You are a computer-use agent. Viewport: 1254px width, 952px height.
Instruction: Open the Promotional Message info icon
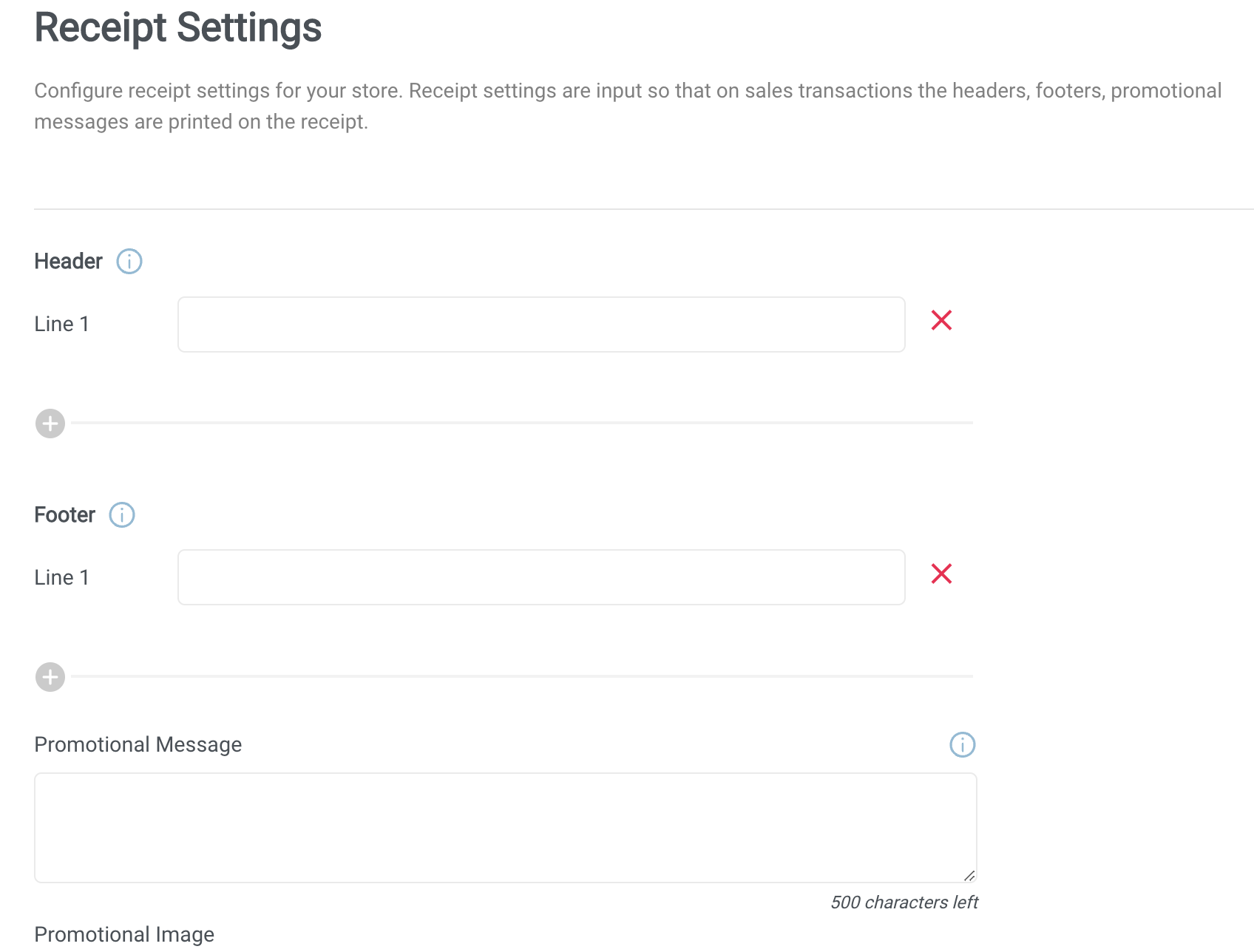962,744
